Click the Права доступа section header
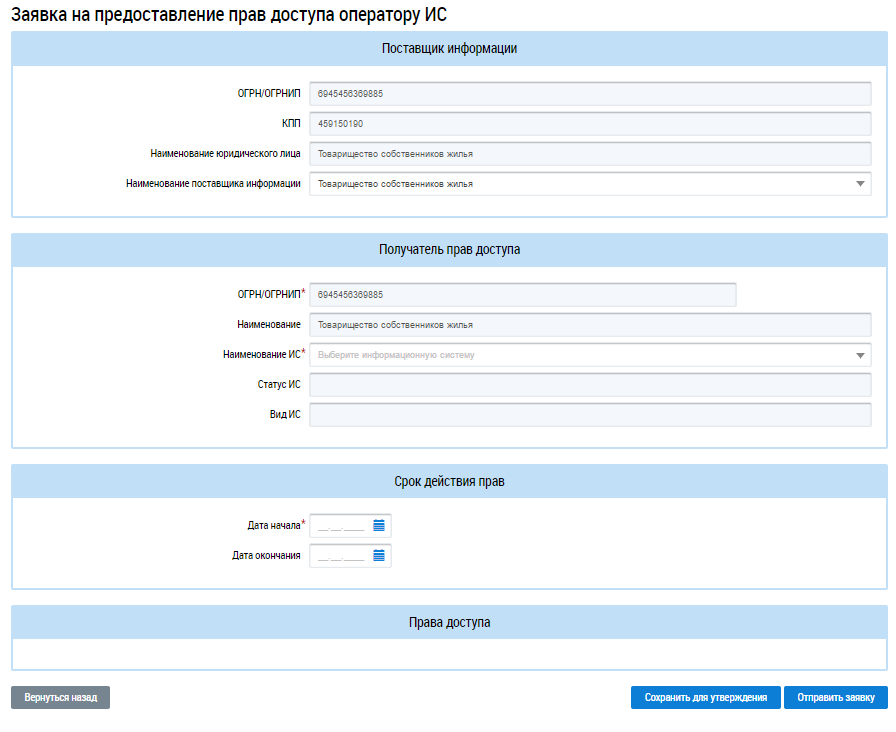Image resolution: width=896 pixels, height=732 pixels. coord(449,622)
